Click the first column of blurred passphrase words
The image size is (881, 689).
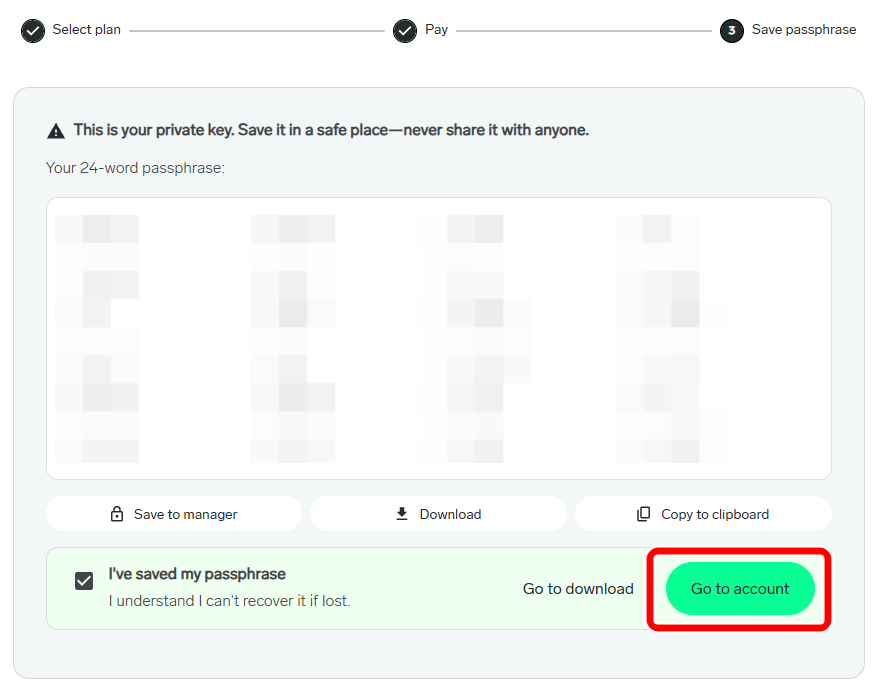click(97, 338)
